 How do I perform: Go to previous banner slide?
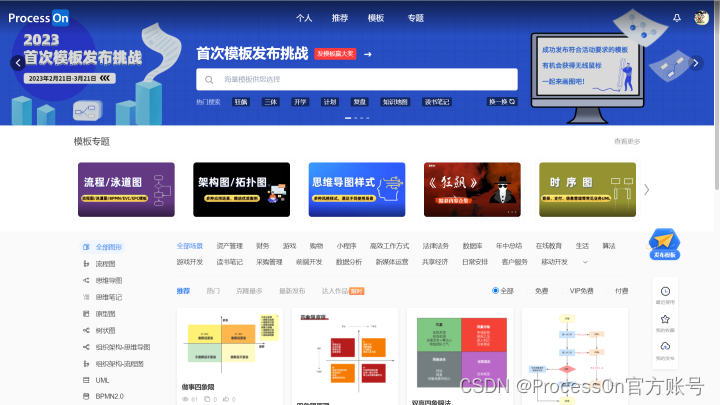18,63
